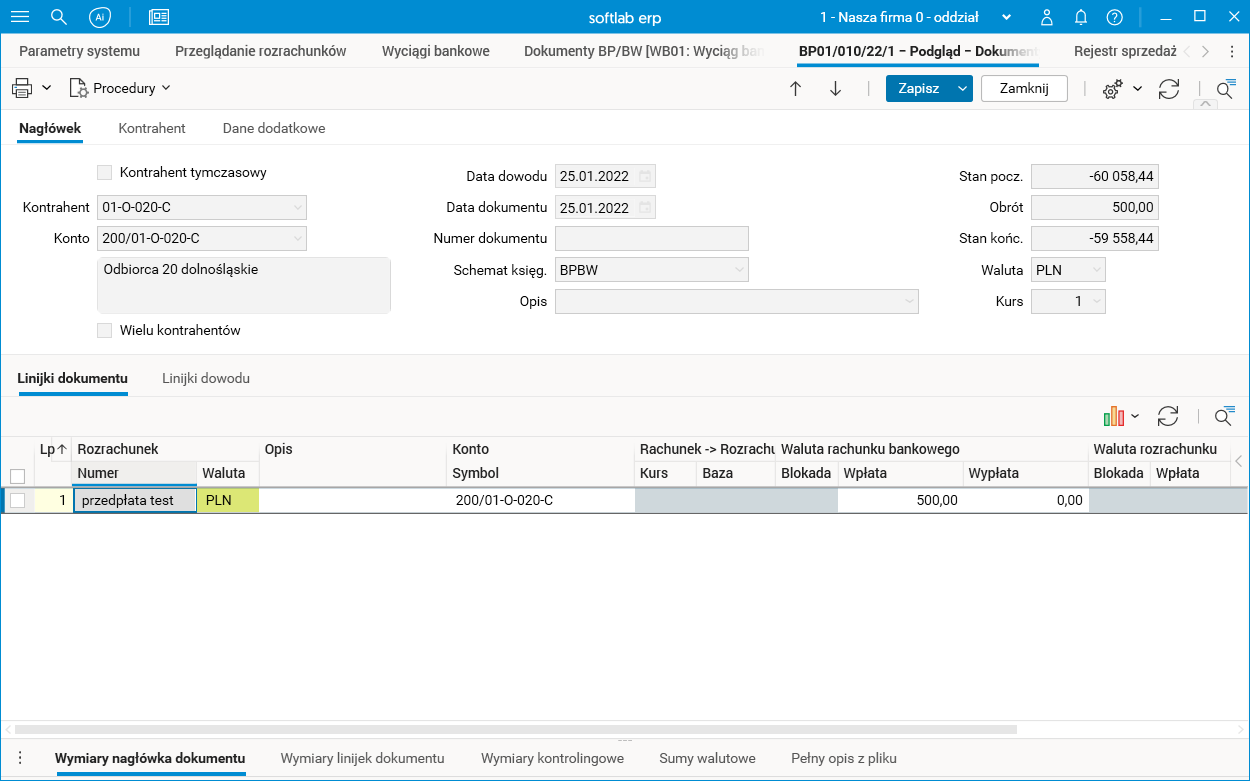Switch to Wymiary kontrolingowe tab
1250x781 pixels.
(552, 758)
